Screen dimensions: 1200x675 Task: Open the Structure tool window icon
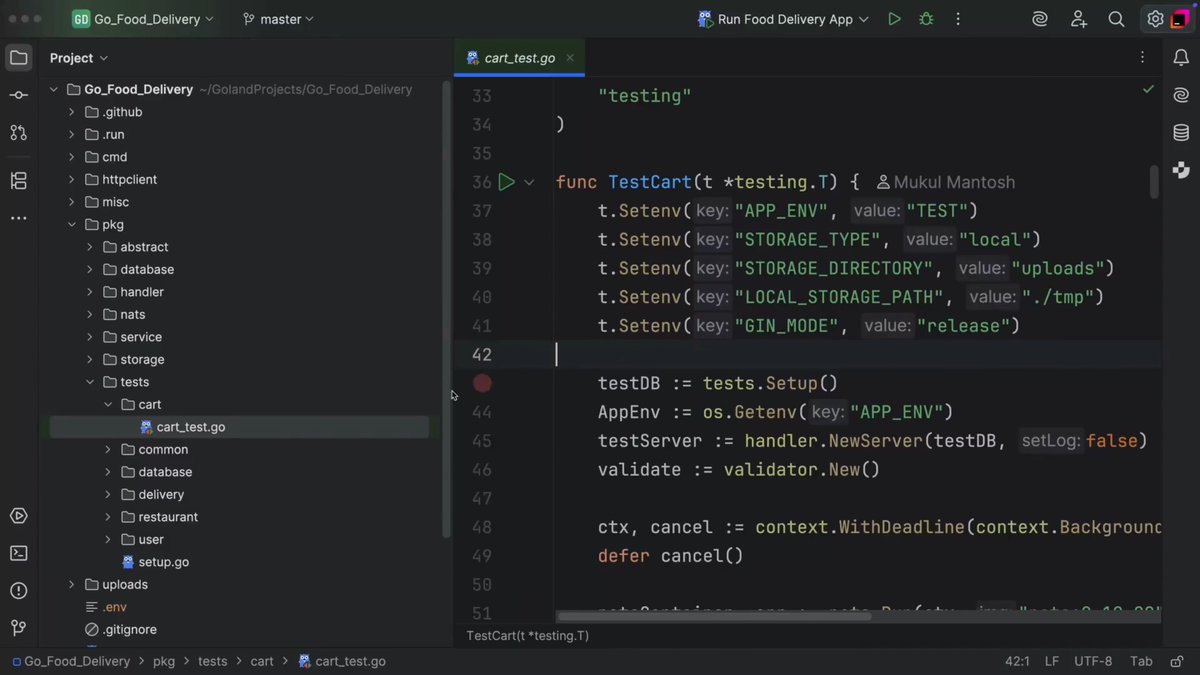pyautogui.click(x=19, y=181)
